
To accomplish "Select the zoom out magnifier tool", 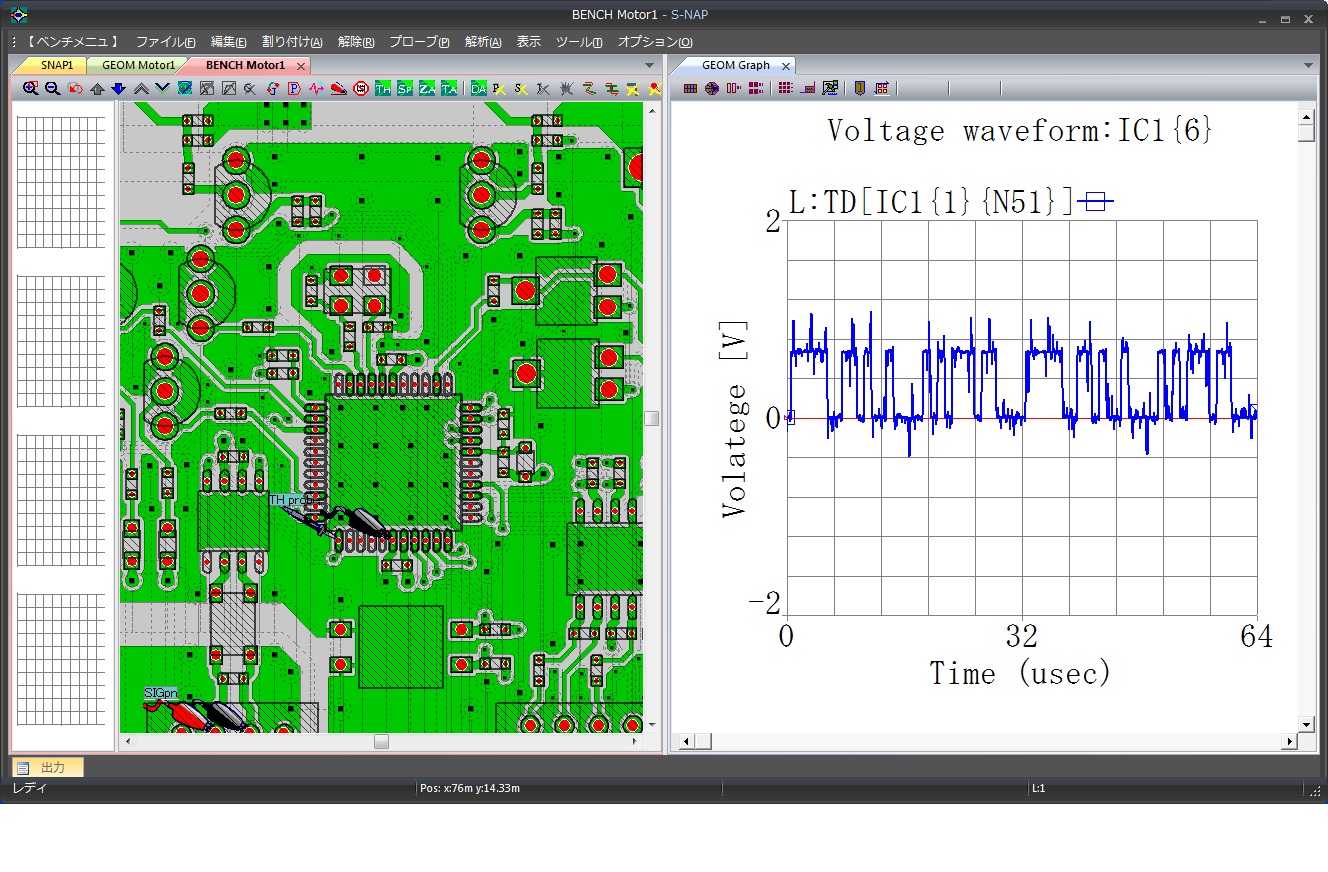I will tap(52, 88).
